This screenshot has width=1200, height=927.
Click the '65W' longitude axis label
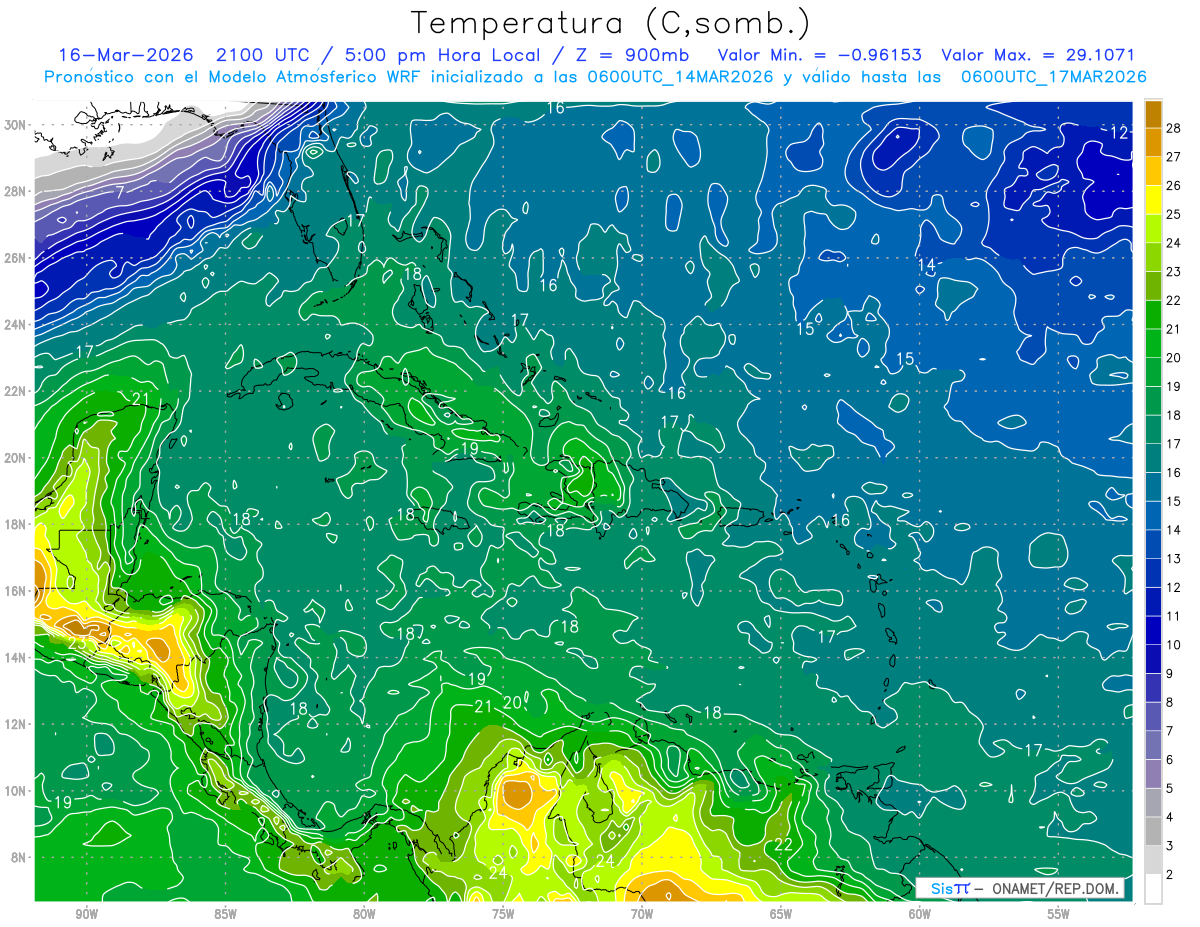pyautogui.click(x=781, y=914)
